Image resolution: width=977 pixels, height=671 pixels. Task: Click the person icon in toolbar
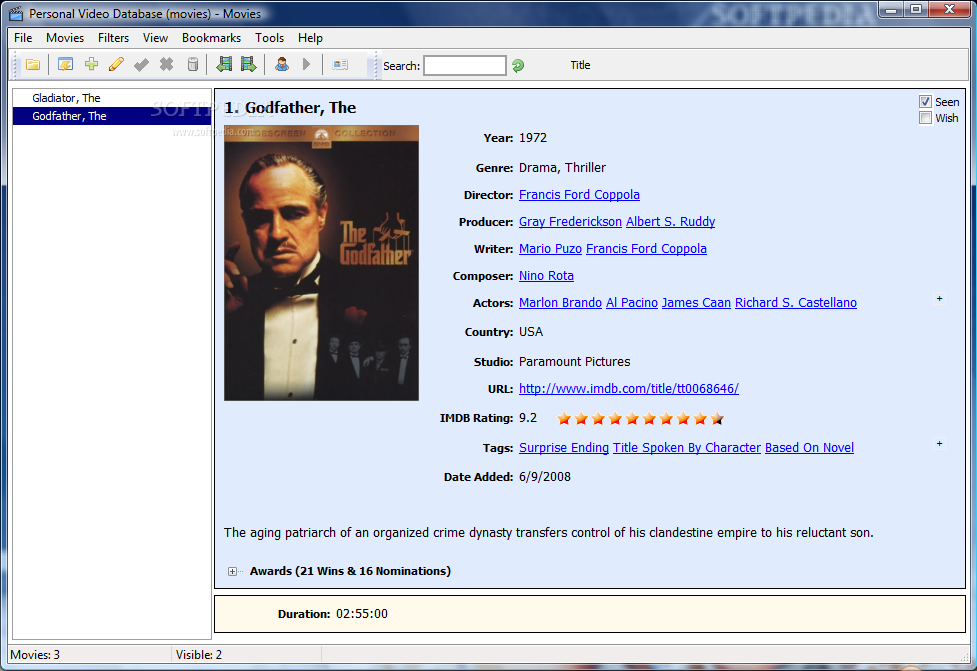[282, 64]
